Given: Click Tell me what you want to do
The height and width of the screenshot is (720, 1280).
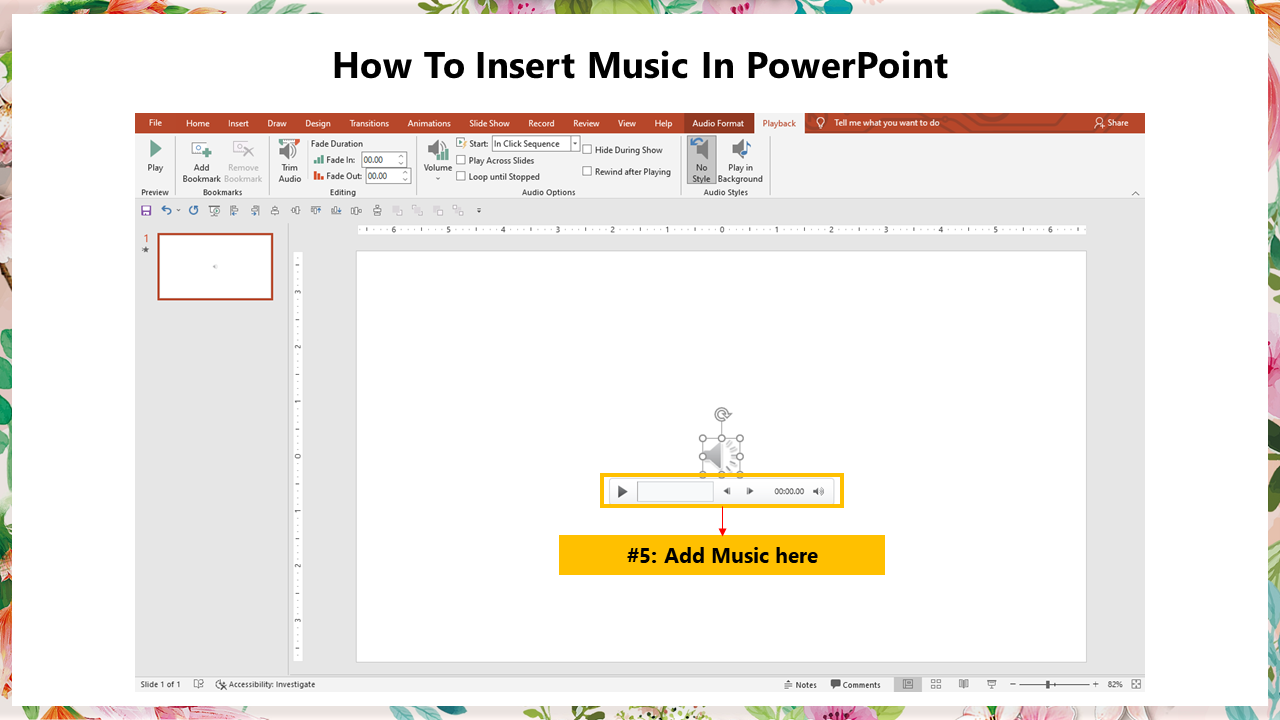Looking at the screenshot, I should click(887, 123).
